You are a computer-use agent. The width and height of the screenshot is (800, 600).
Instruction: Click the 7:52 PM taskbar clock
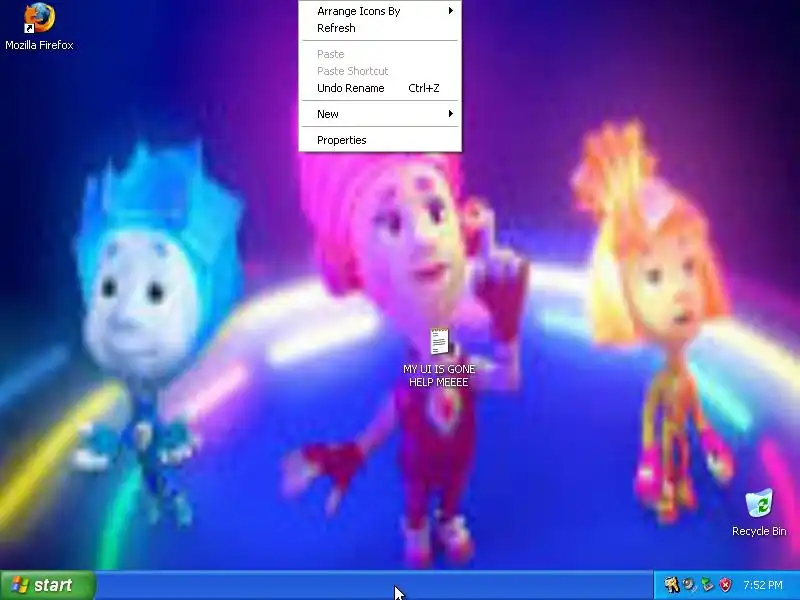(763, 585)
